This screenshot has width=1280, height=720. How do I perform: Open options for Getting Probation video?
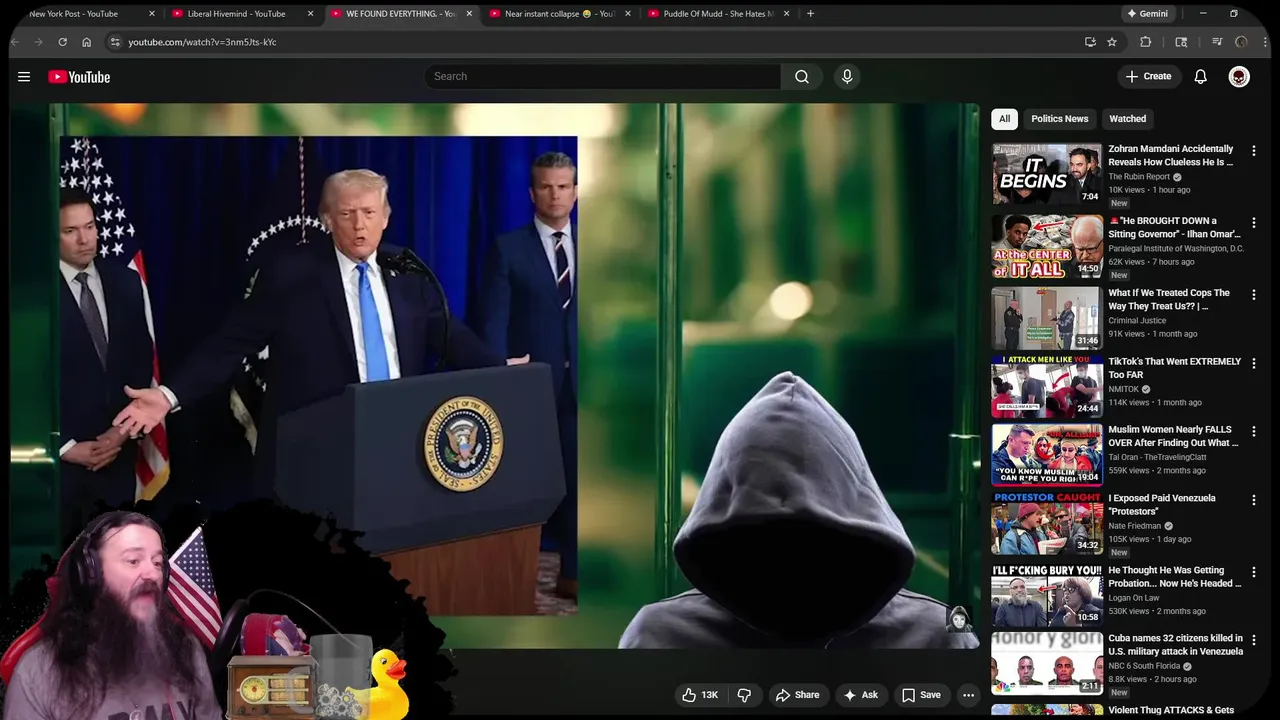pos(1254,572)
